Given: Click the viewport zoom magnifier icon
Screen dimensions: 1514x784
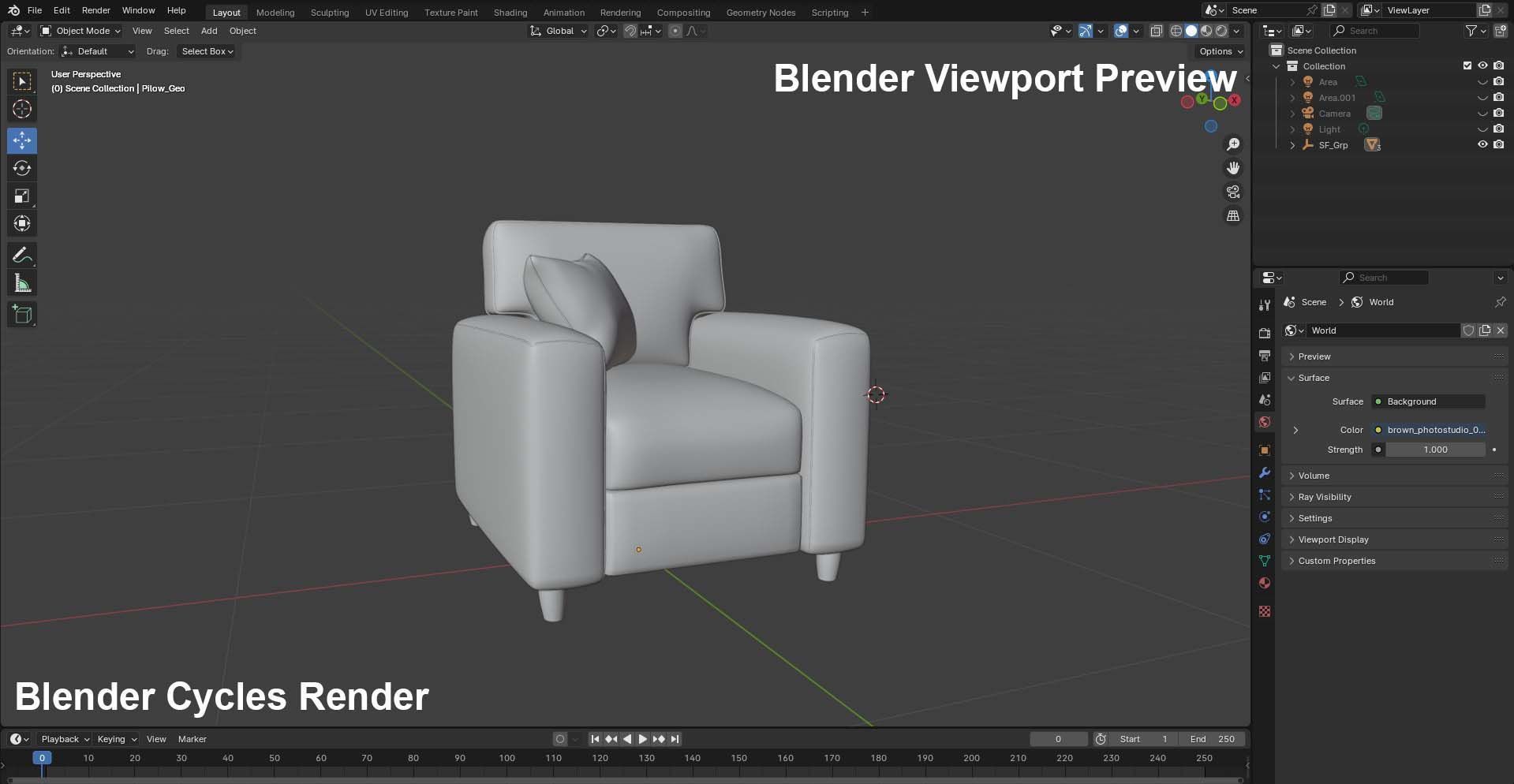Looking at the screenshot, I should click(1233, 144).
